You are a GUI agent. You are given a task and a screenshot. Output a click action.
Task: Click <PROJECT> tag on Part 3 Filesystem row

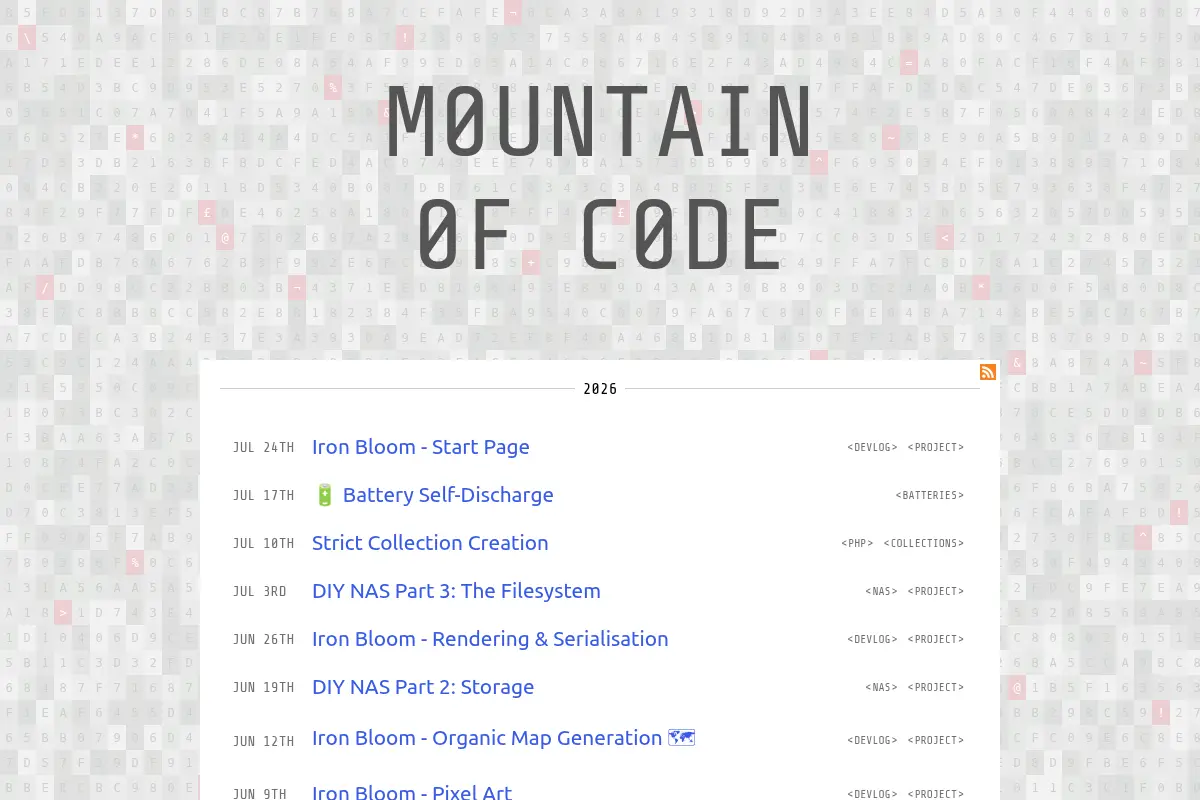pos(936,591)
